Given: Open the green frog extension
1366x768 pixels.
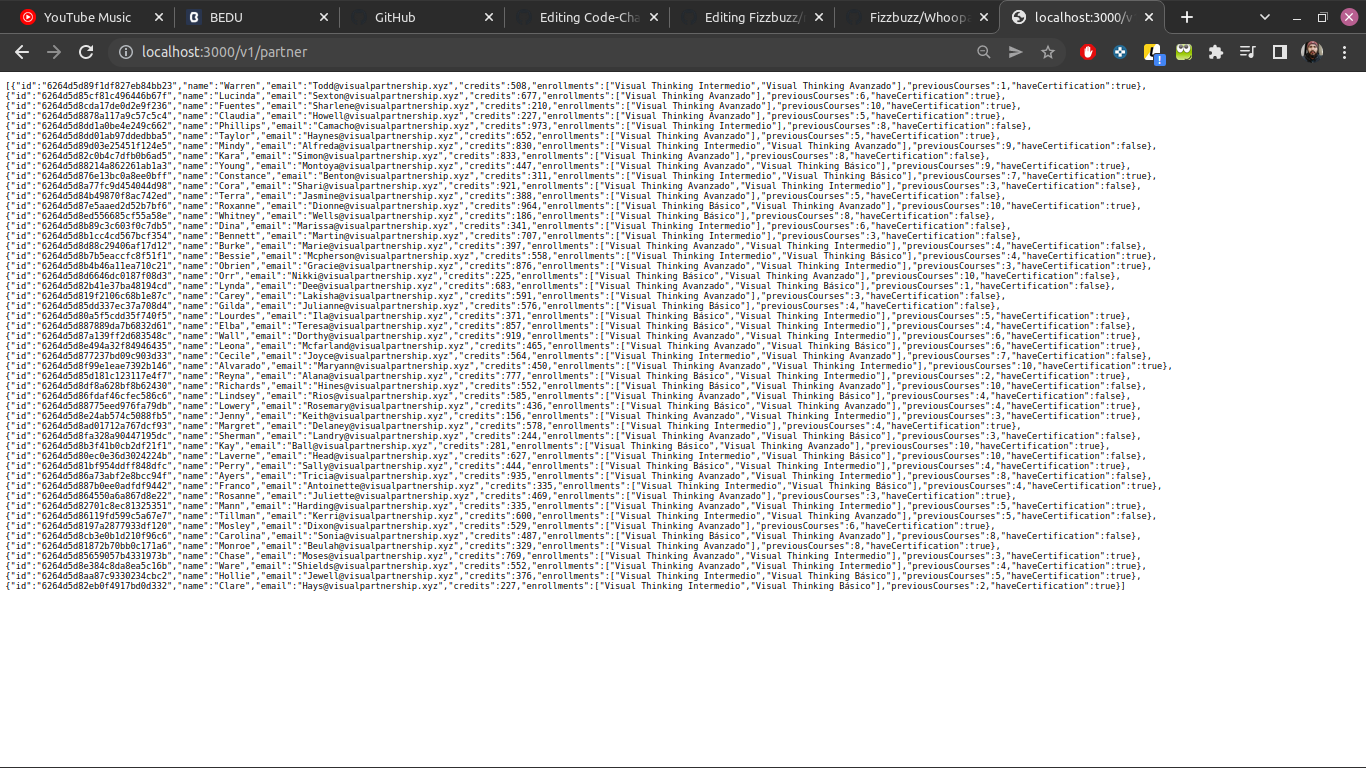Looking at the screenshot, I should pyautogui.click(x=1184, y=52).
